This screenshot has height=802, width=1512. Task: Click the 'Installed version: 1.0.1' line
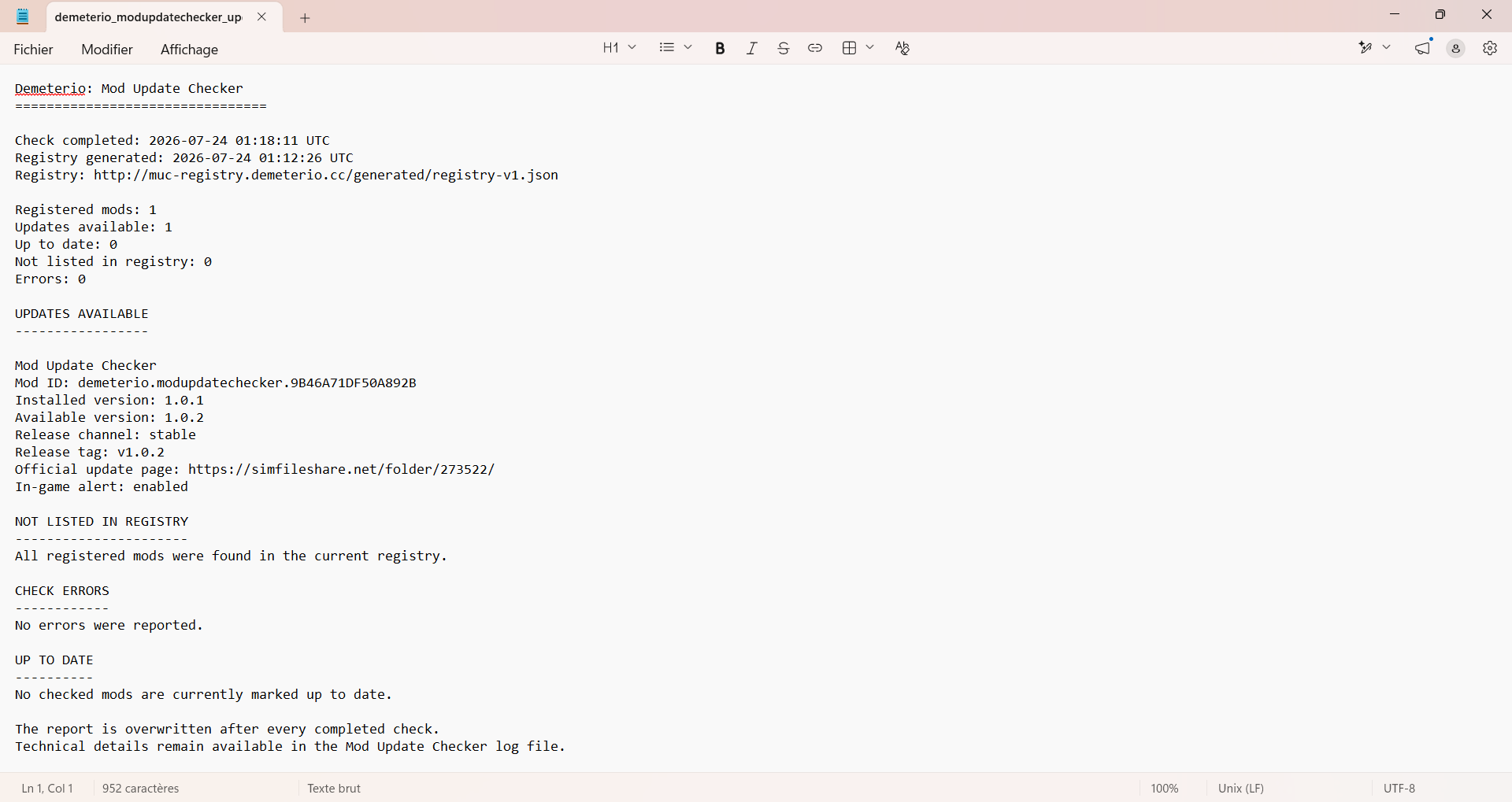(x=109, y=401)
